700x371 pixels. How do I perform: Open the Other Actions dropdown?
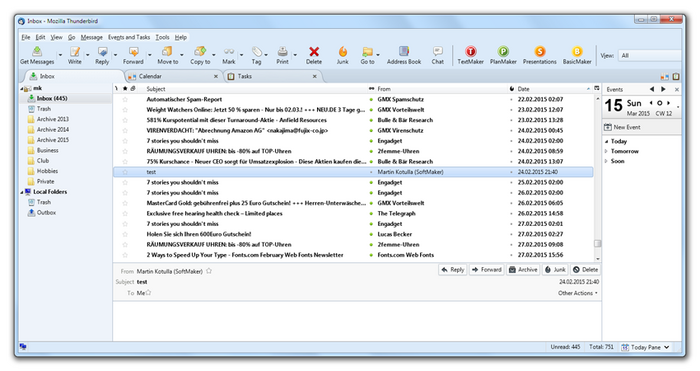577,293
